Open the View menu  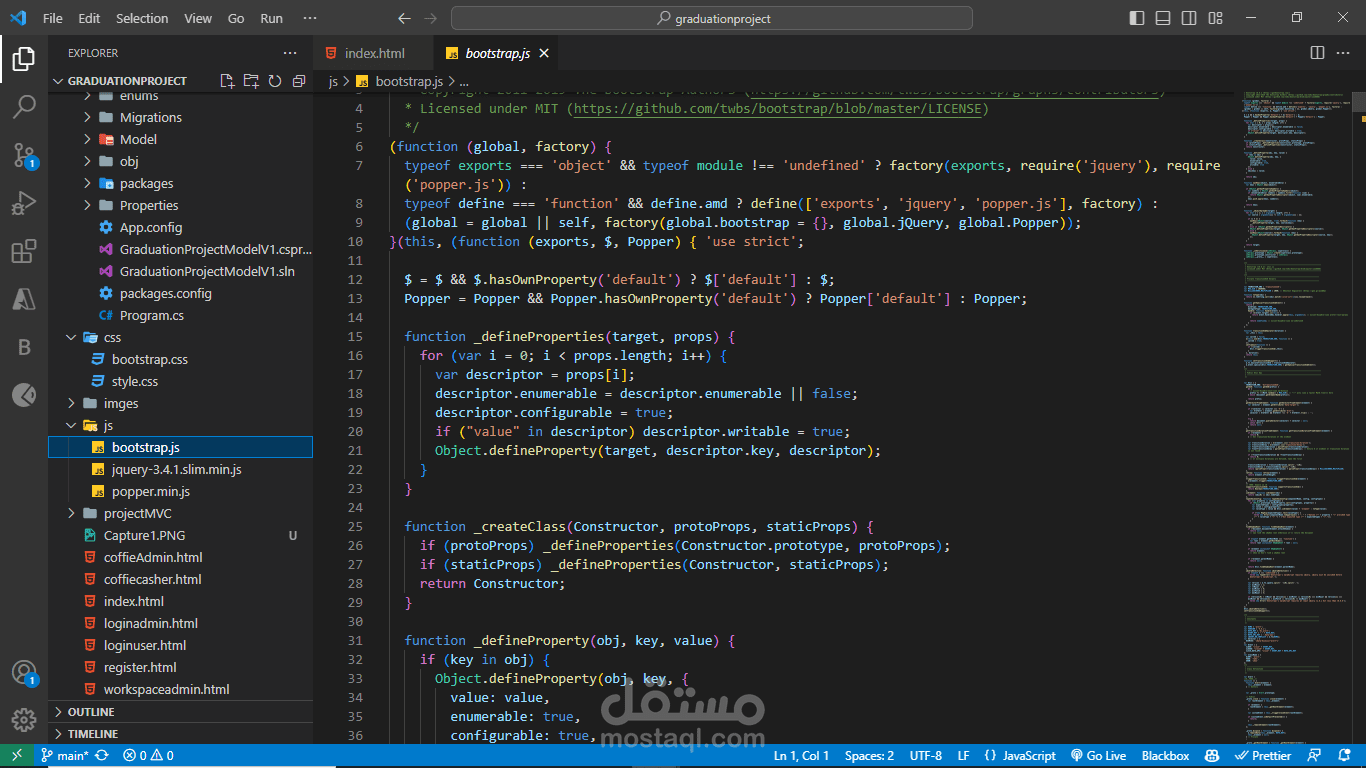tap(198, 18)
